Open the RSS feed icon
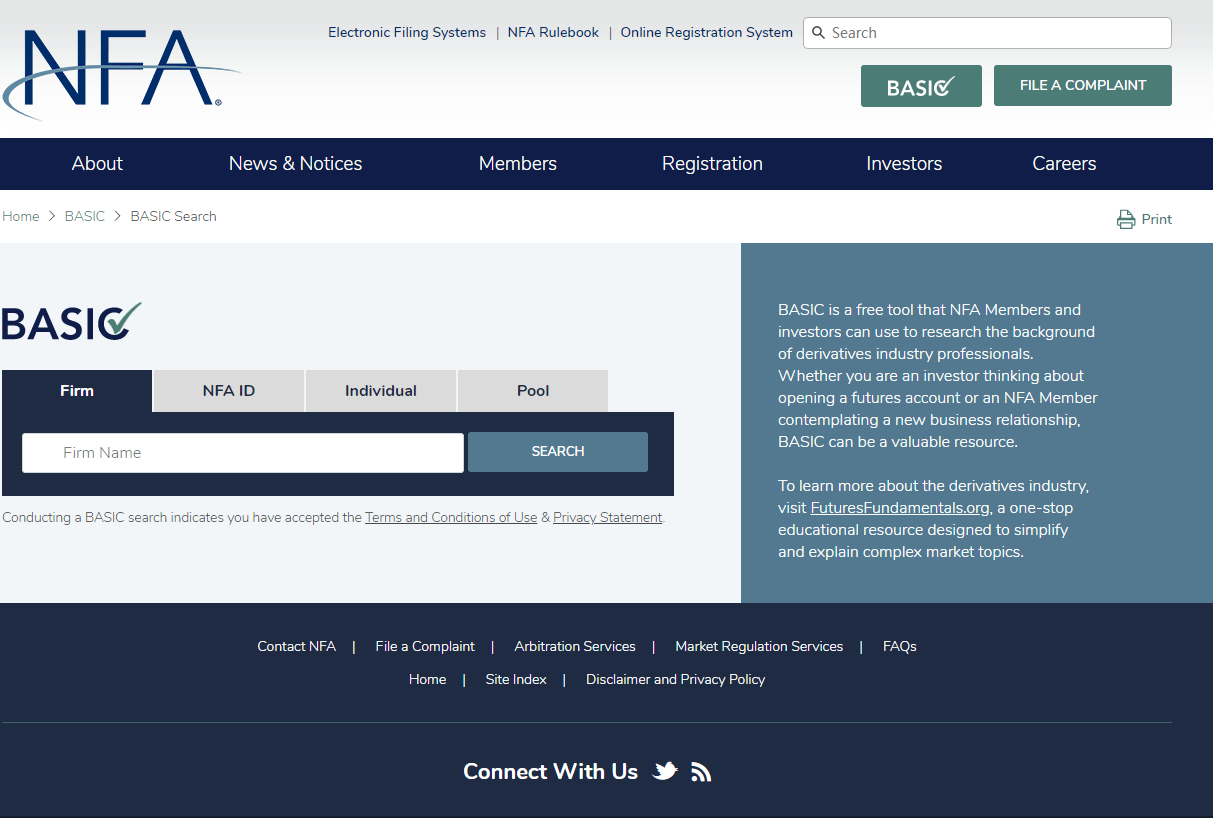The height and width of the screenshot is (818, 1213). 701,771
